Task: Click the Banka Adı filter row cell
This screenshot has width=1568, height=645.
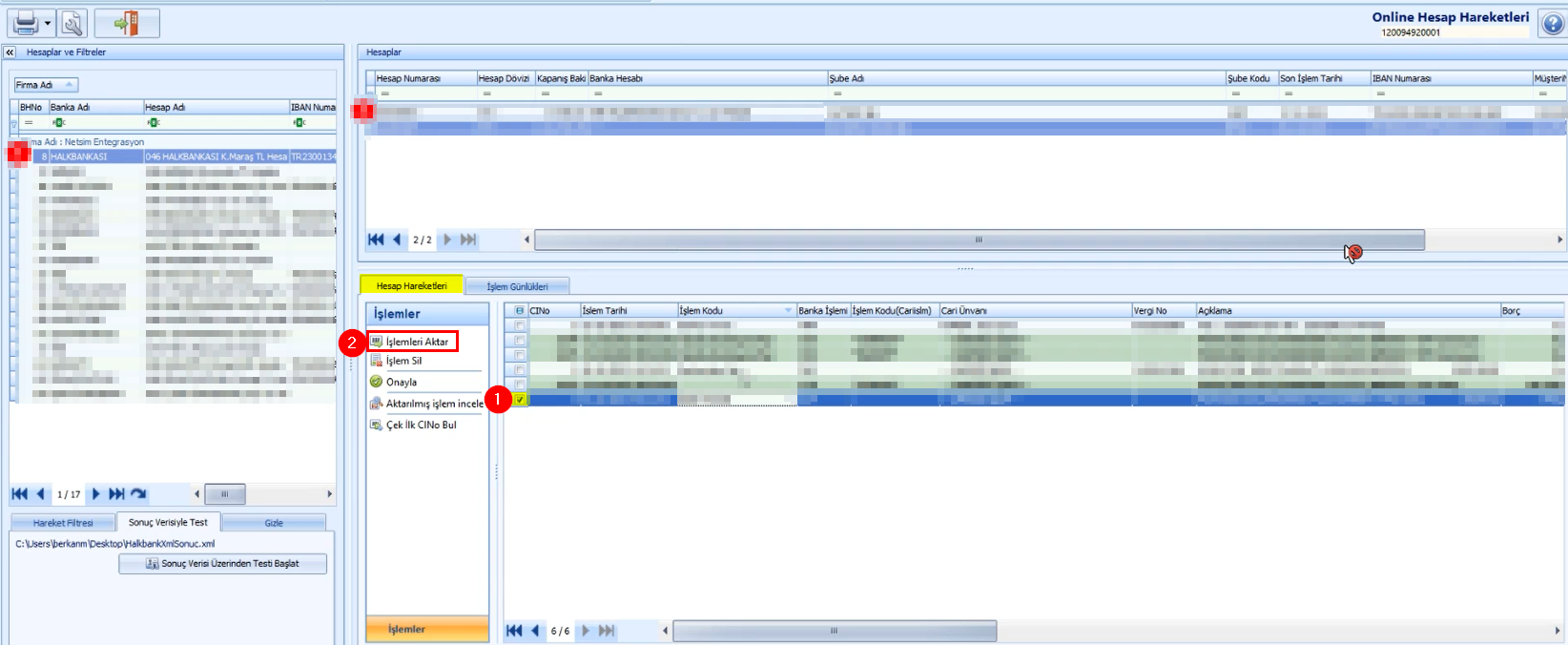Action: pos(95,122)
